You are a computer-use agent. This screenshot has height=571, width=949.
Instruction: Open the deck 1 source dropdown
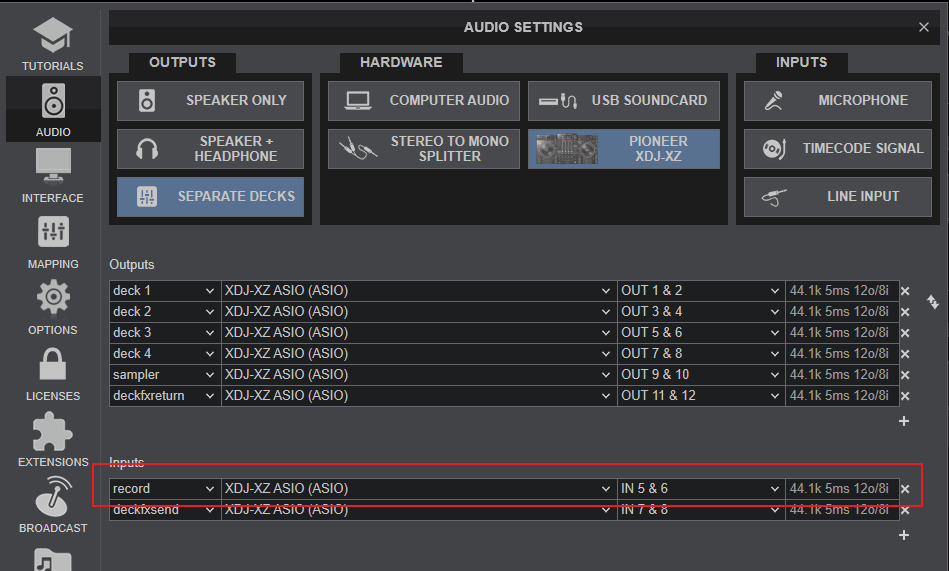[165, 291]
